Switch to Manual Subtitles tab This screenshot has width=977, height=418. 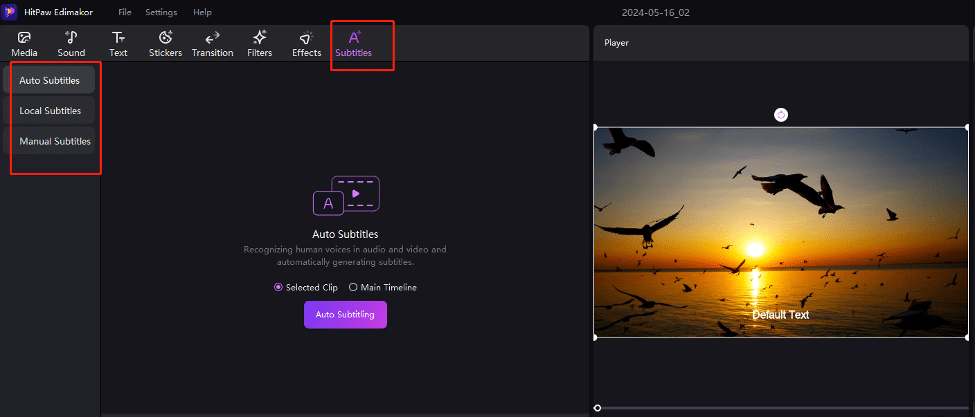55,141
